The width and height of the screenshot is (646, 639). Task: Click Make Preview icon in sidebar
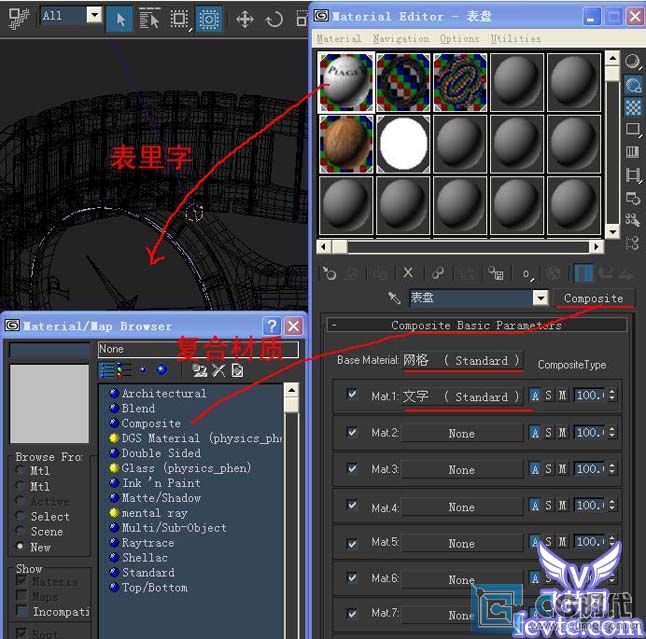pos(632,175)
